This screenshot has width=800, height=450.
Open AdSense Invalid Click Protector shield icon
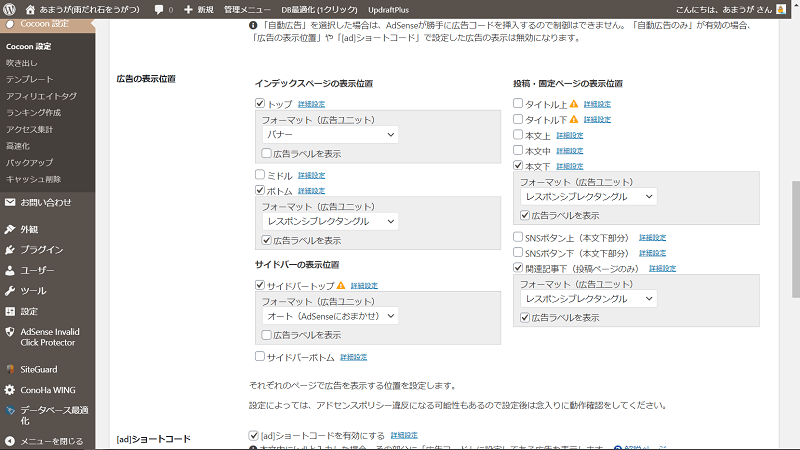point(10,332)
